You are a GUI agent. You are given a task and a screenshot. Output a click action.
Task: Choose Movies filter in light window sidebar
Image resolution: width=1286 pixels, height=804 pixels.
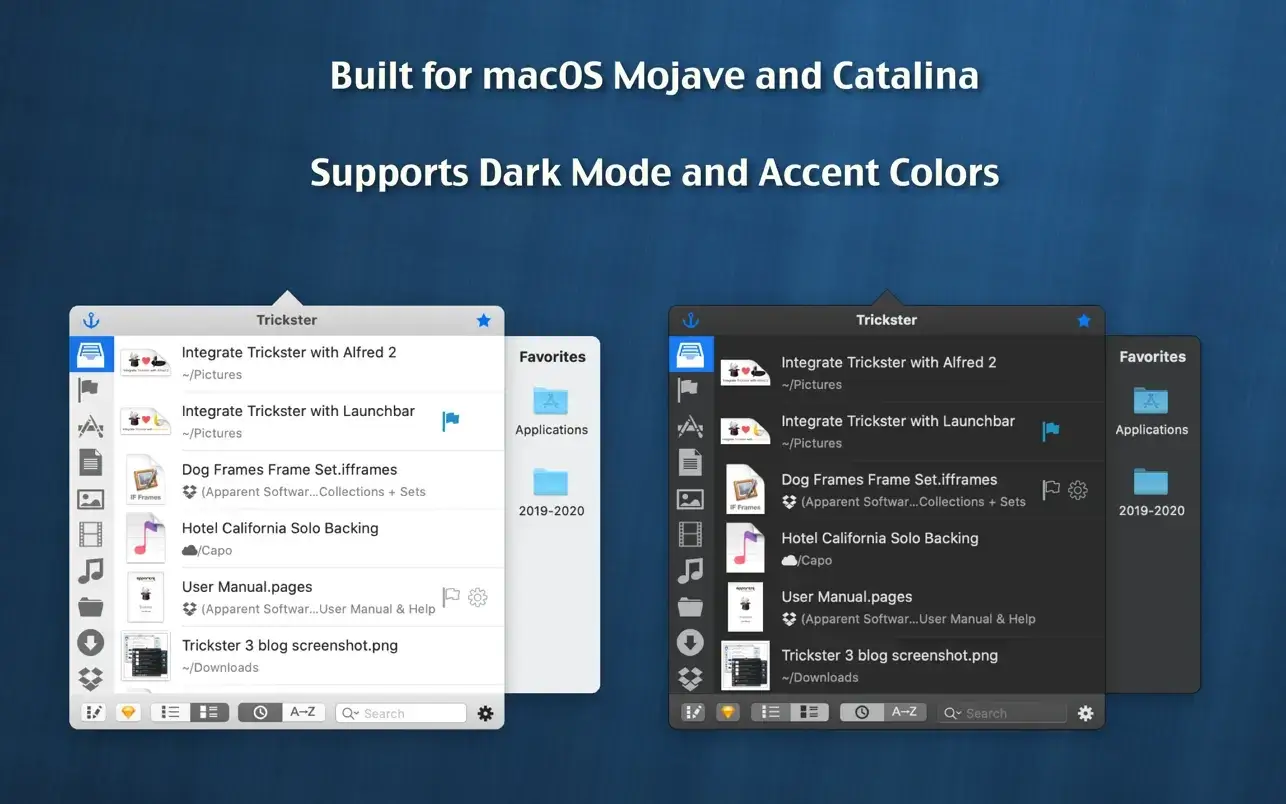(90, 534)
